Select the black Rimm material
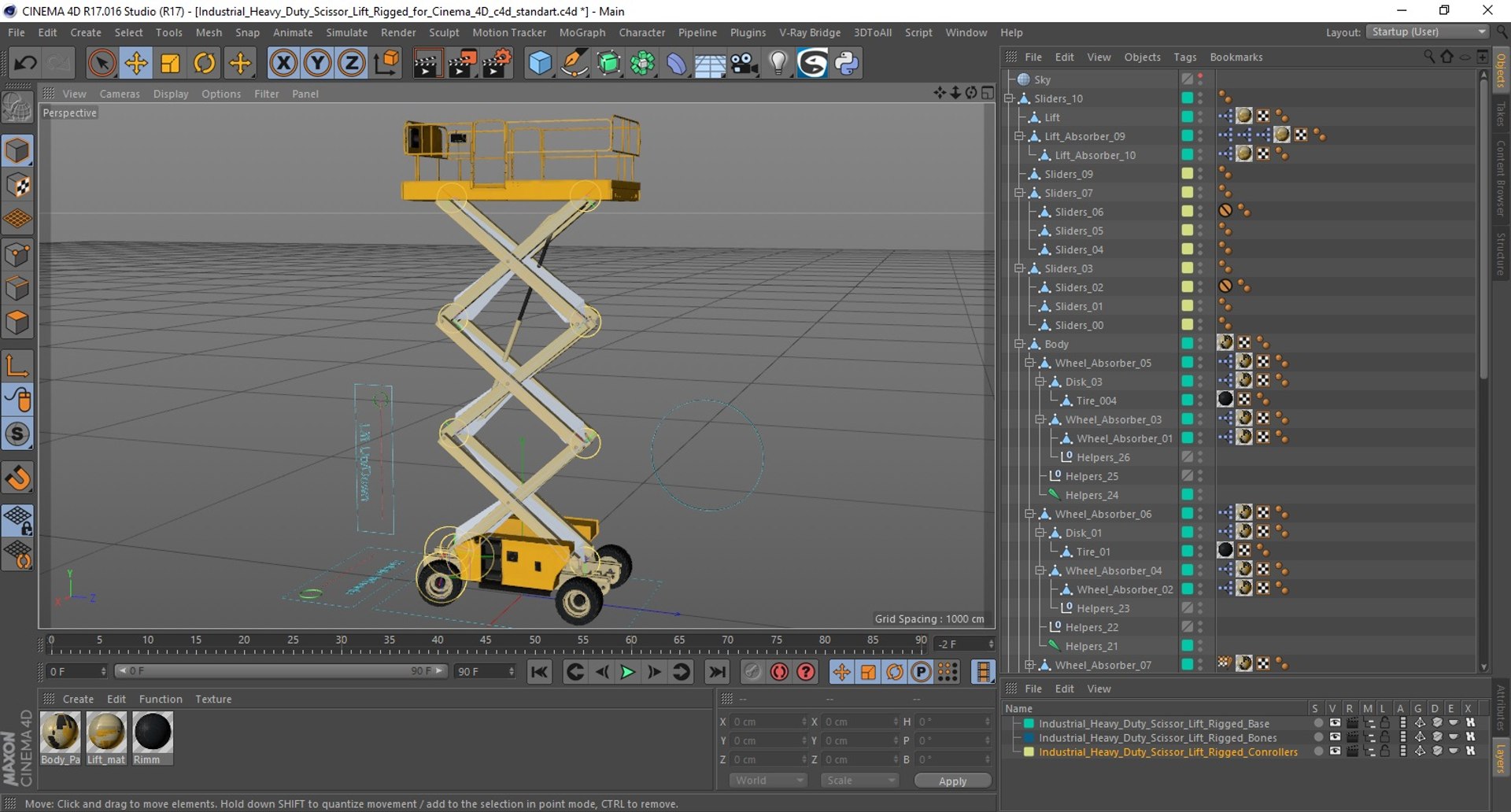 pos(153,732)
